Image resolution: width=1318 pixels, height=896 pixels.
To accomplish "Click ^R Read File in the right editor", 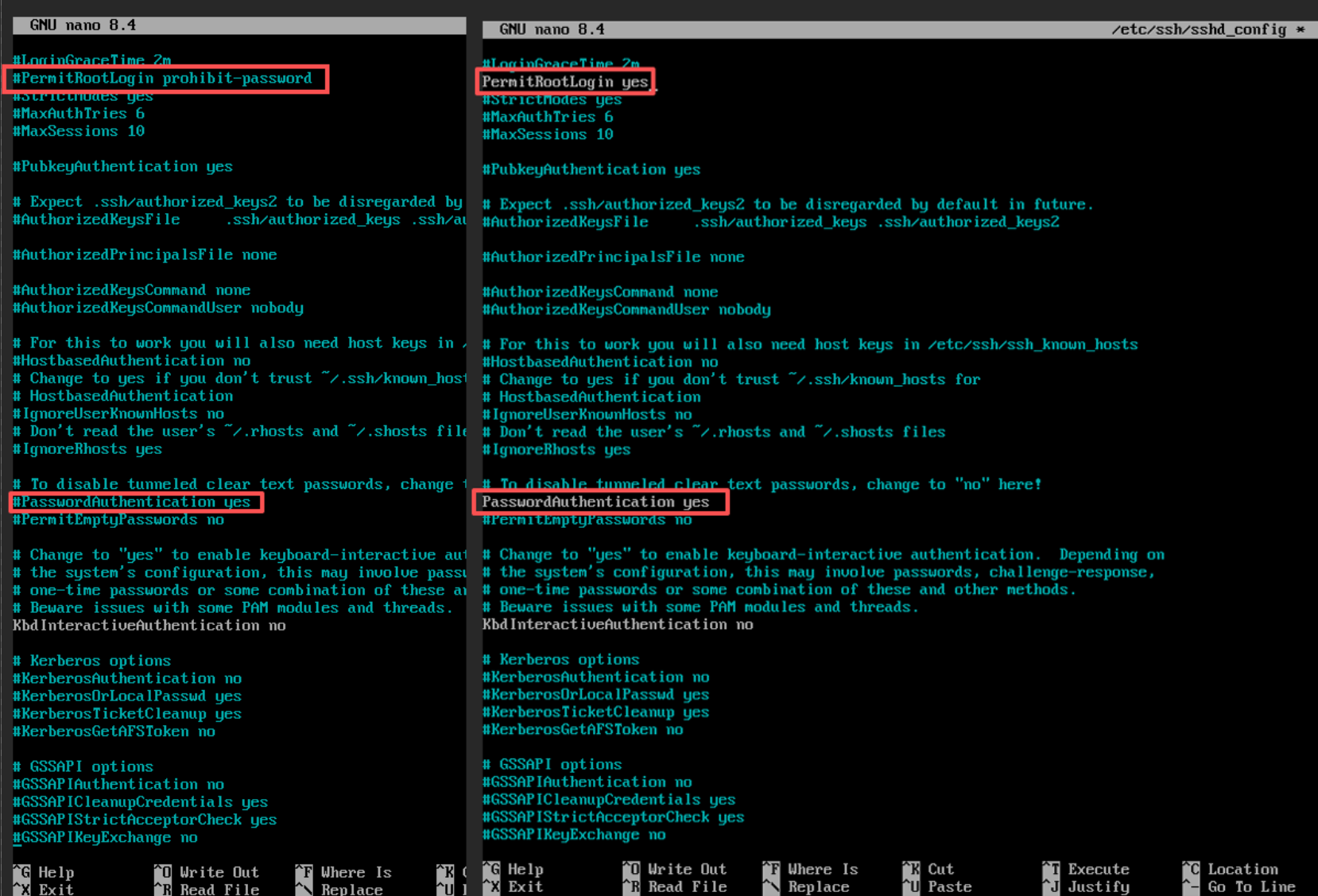I will [675, 886].
